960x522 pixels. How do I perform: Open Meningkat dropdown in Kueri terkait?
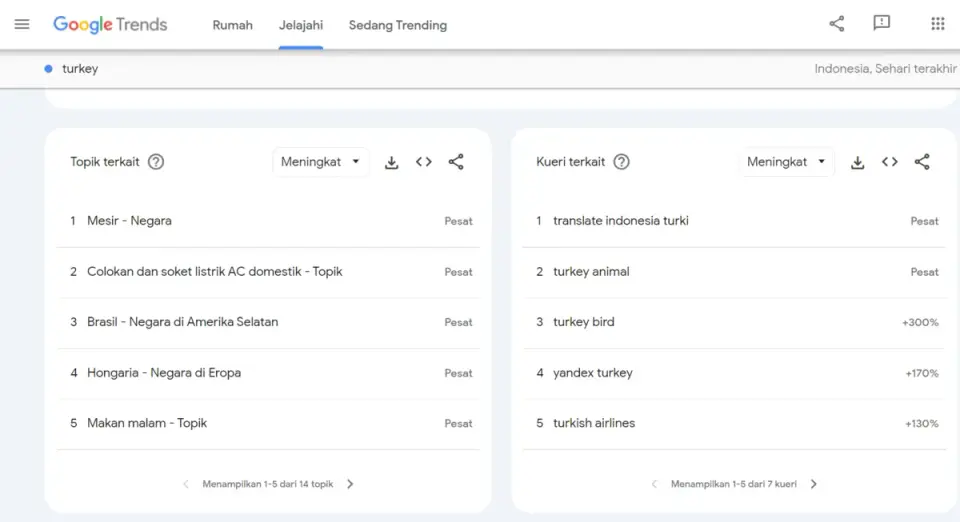786,162
